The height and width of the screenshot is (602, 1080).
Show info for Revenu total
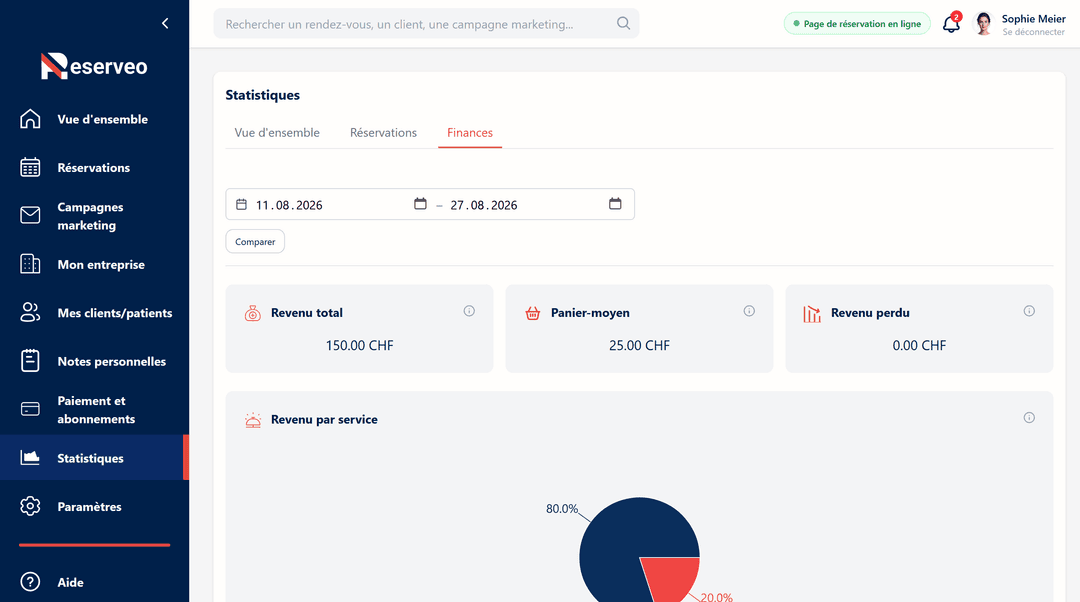click(x=469, y=311)
